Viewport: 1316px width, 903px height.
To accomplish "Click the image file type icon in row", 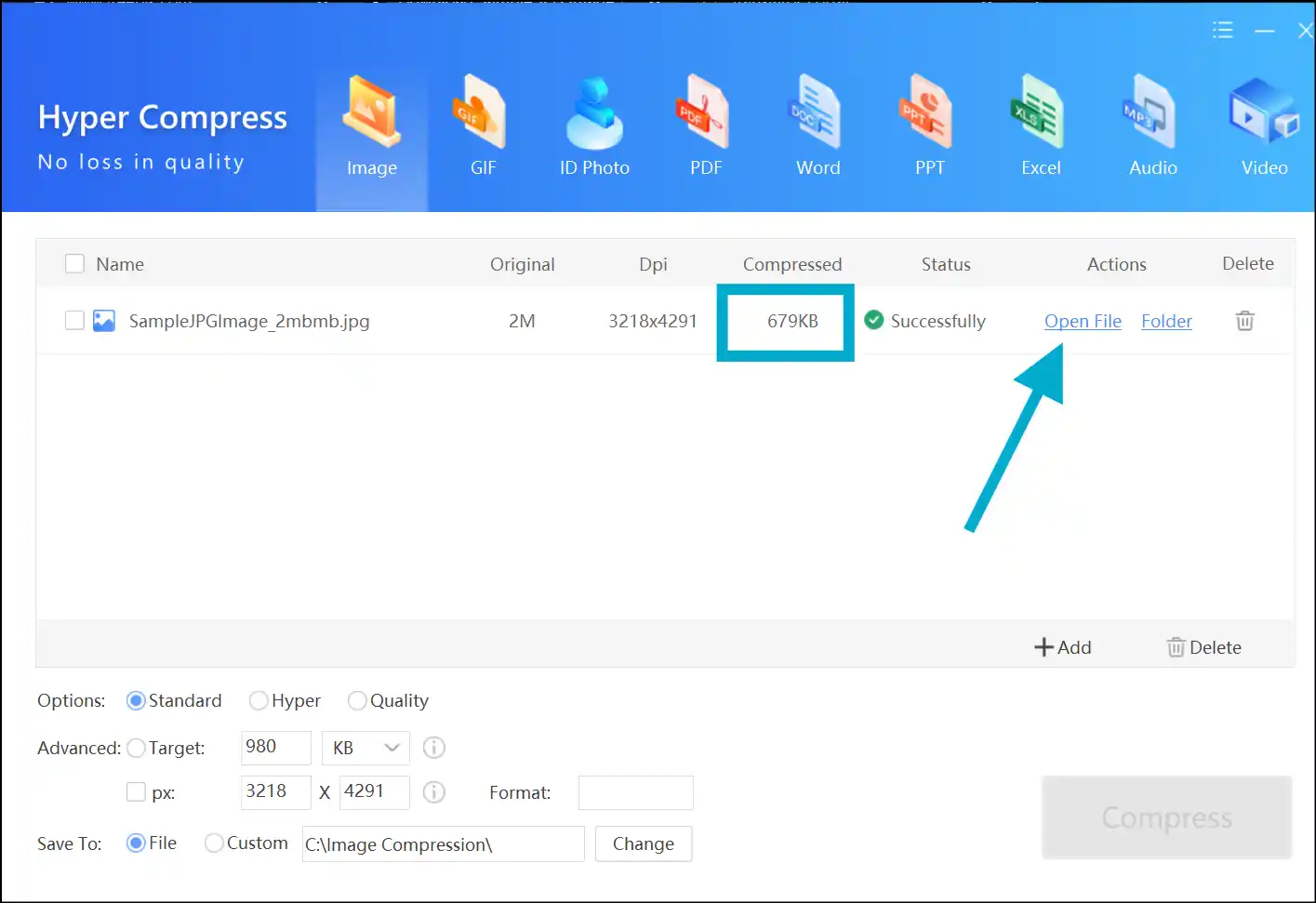I will tap(104, 321).
